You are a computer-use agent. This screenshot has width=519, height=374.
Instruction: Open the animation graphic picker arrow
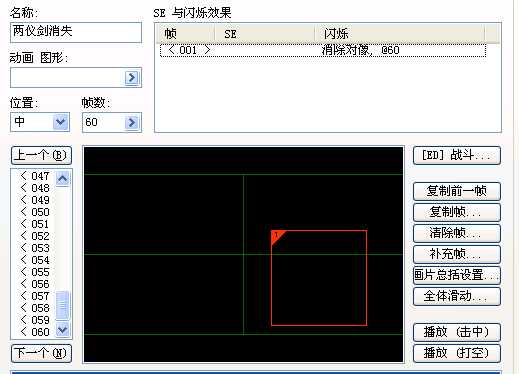tap(132, 78)
